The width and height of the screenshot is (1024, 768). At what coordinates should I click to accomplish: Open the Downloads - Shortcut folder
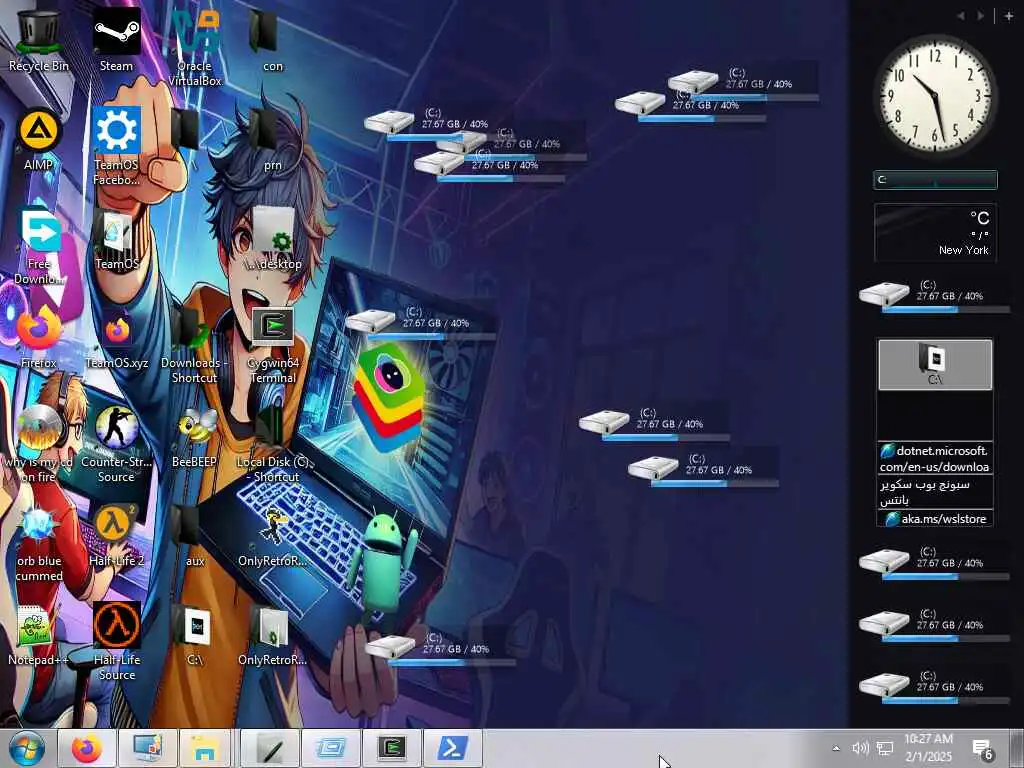pyautogui.click(x=195, y=345)
